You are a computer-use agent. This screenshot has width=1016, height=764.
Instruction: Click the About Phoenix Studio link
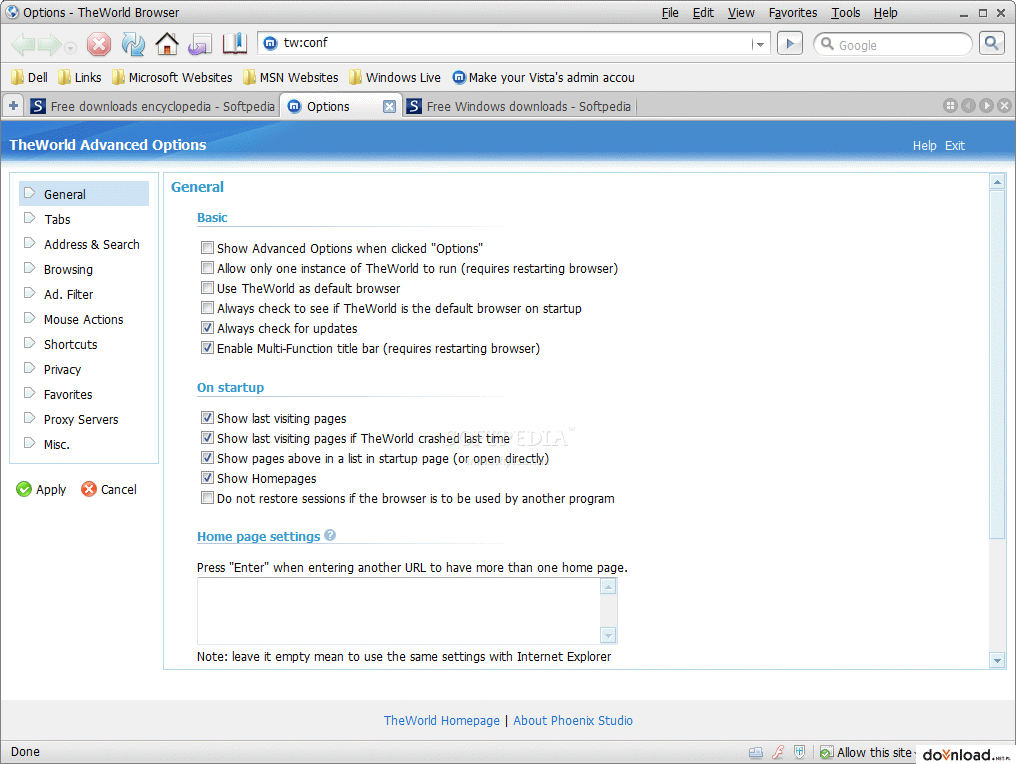click(x=573, y=721)
